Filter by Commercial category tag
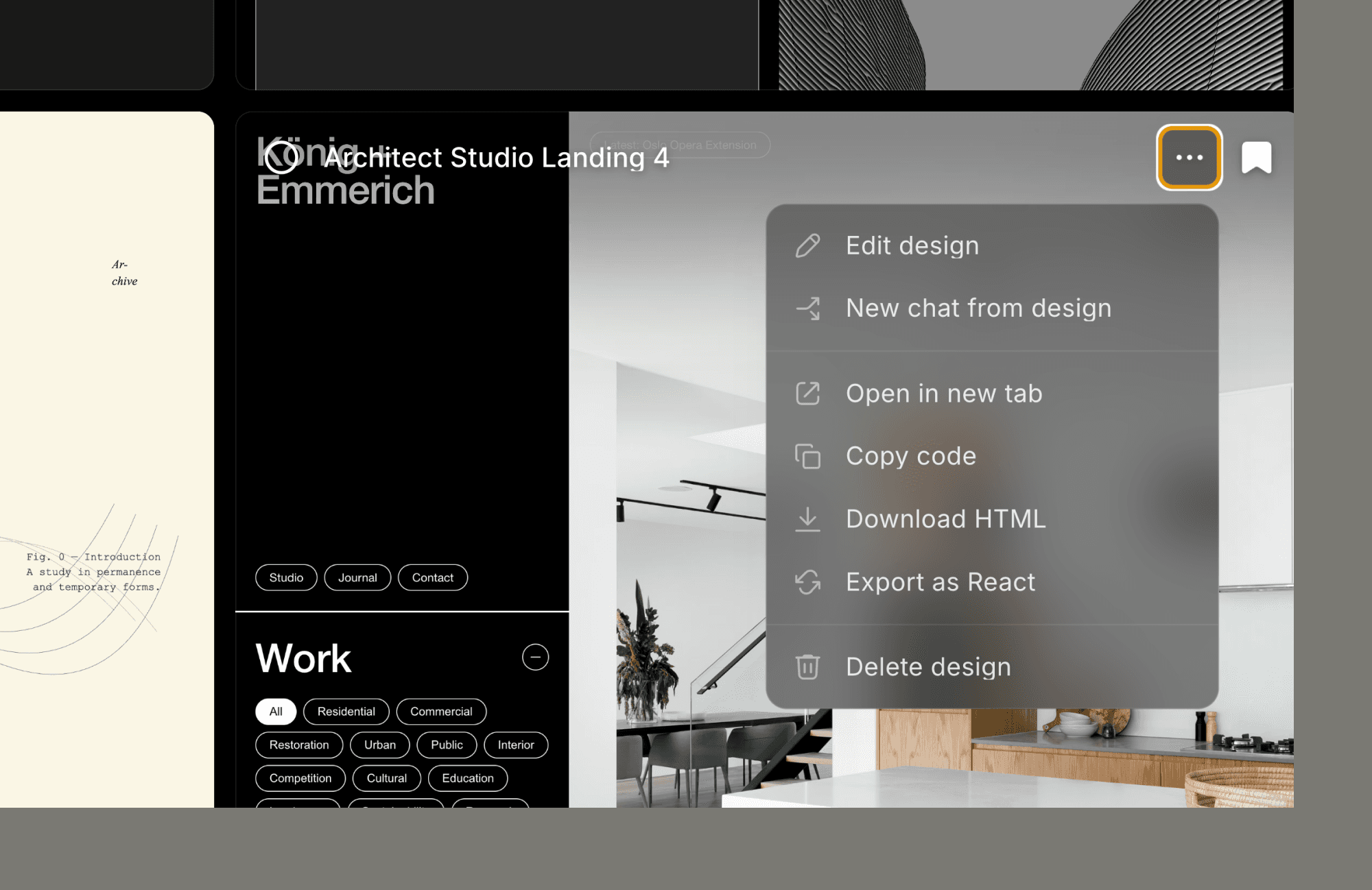This screenshot has width=1372, height=890. pos(441,711)
